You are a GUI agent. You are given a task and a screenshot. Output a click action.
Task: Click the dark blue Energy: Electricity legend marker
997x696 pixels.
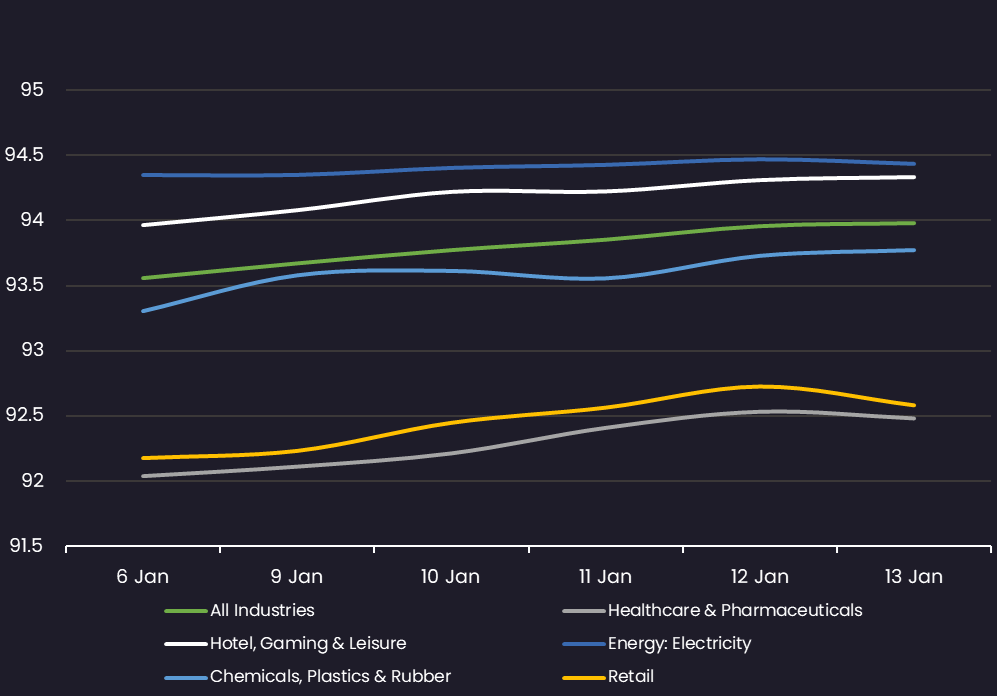(584, 644)
